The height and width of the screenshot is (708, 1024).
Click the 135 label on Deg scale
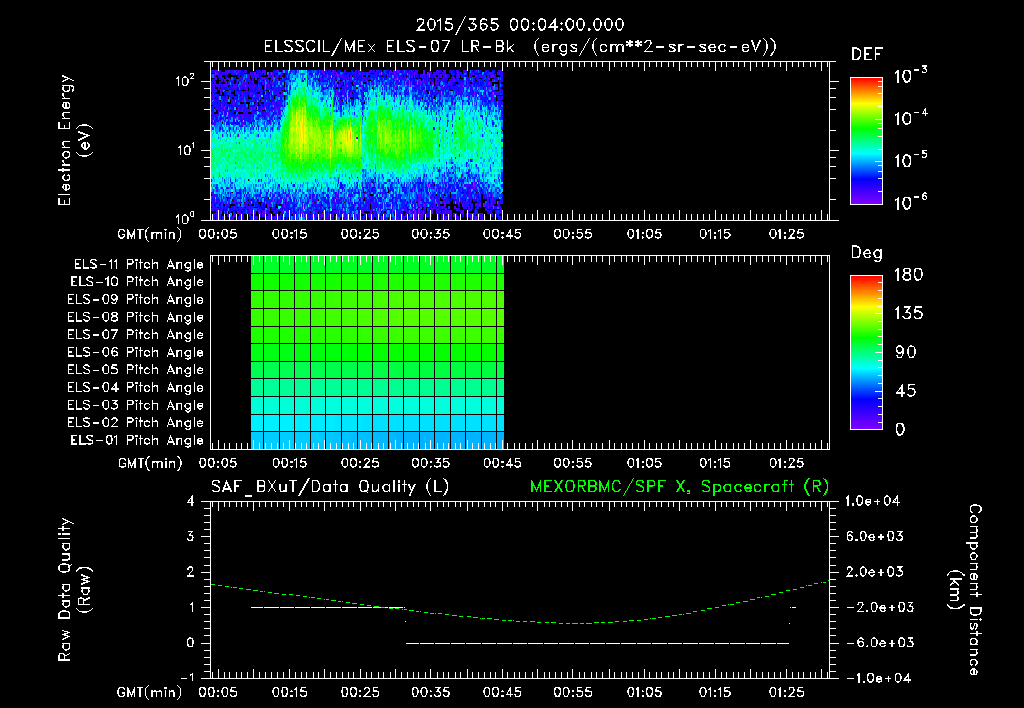[x=908, y=314]
